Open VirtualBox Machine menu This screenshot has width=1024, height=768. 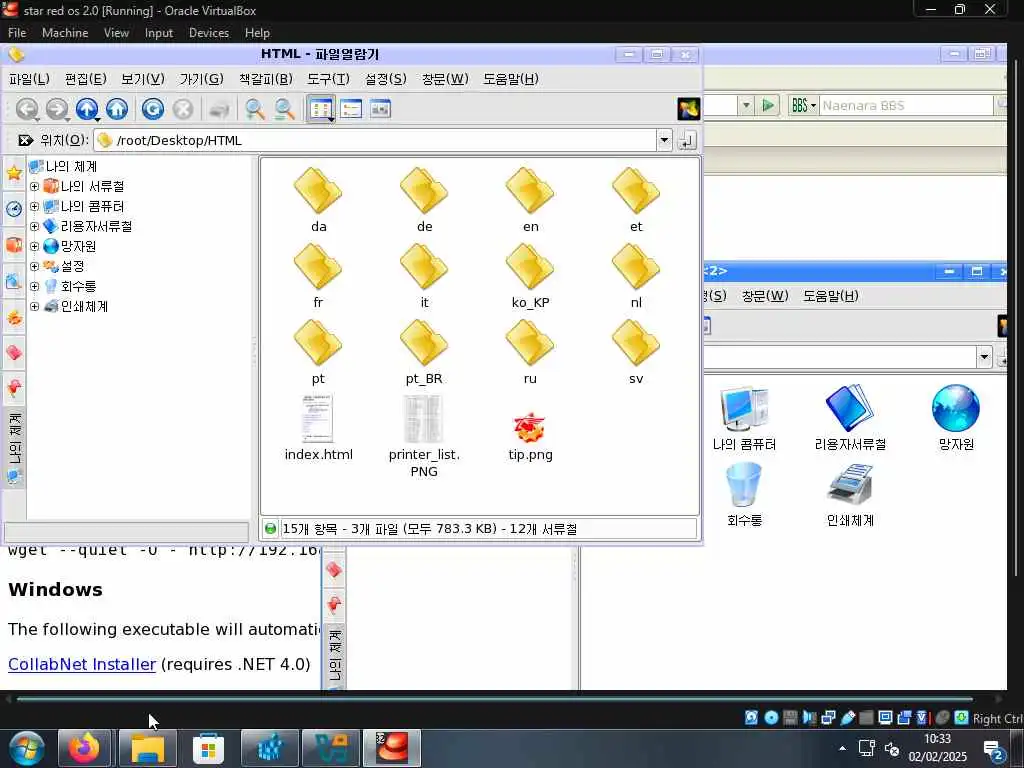[x=65, y=33]
